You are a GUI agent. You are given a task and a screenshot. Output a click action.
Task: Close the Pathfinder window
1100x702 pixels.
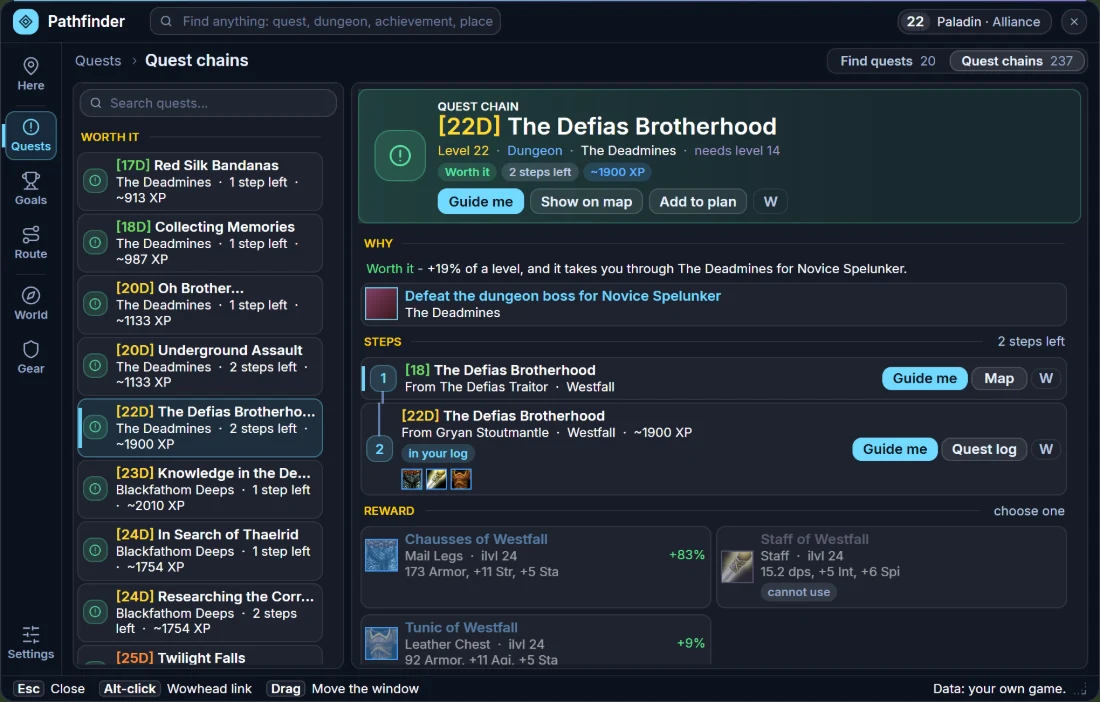tap(1074, 22)
